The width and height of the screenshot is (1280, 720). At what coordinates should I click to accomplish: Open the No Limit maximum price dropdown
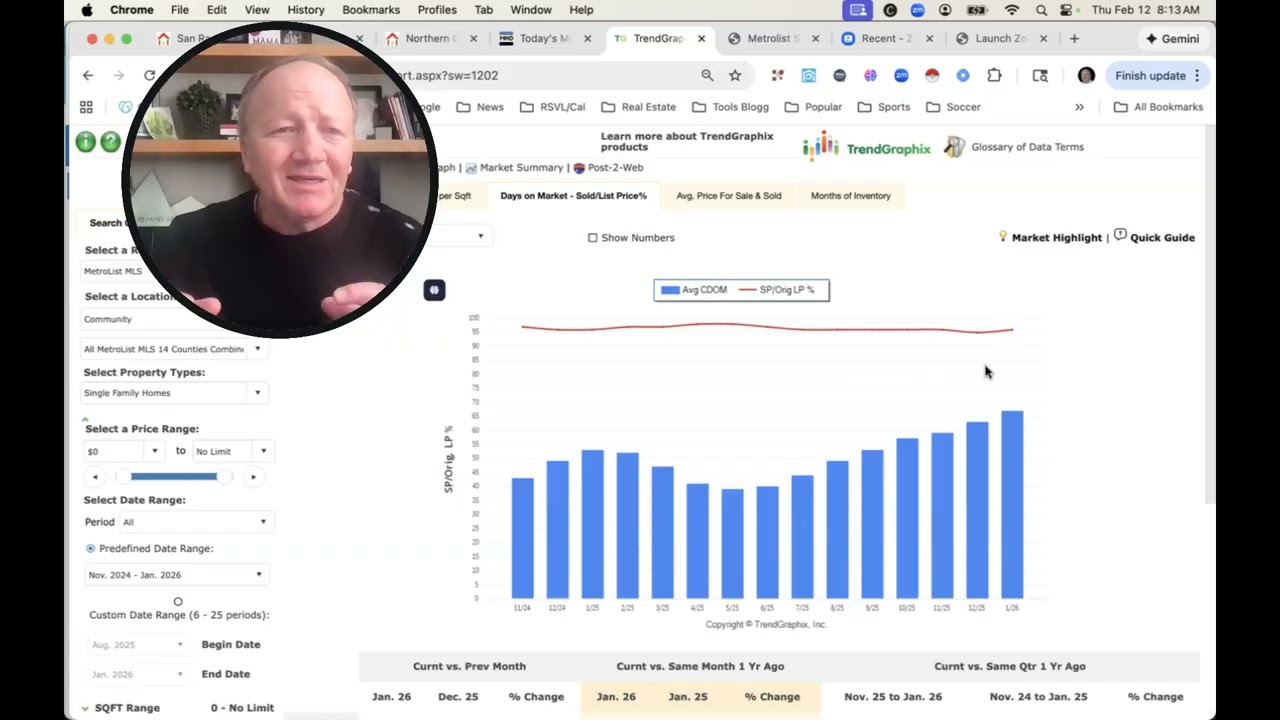pos(231,451)
